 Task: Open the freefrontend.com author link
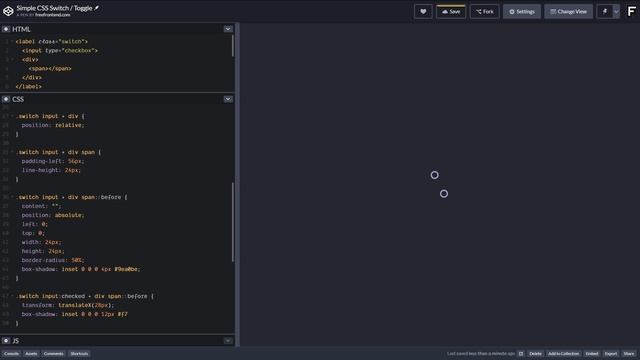[53, 15]
